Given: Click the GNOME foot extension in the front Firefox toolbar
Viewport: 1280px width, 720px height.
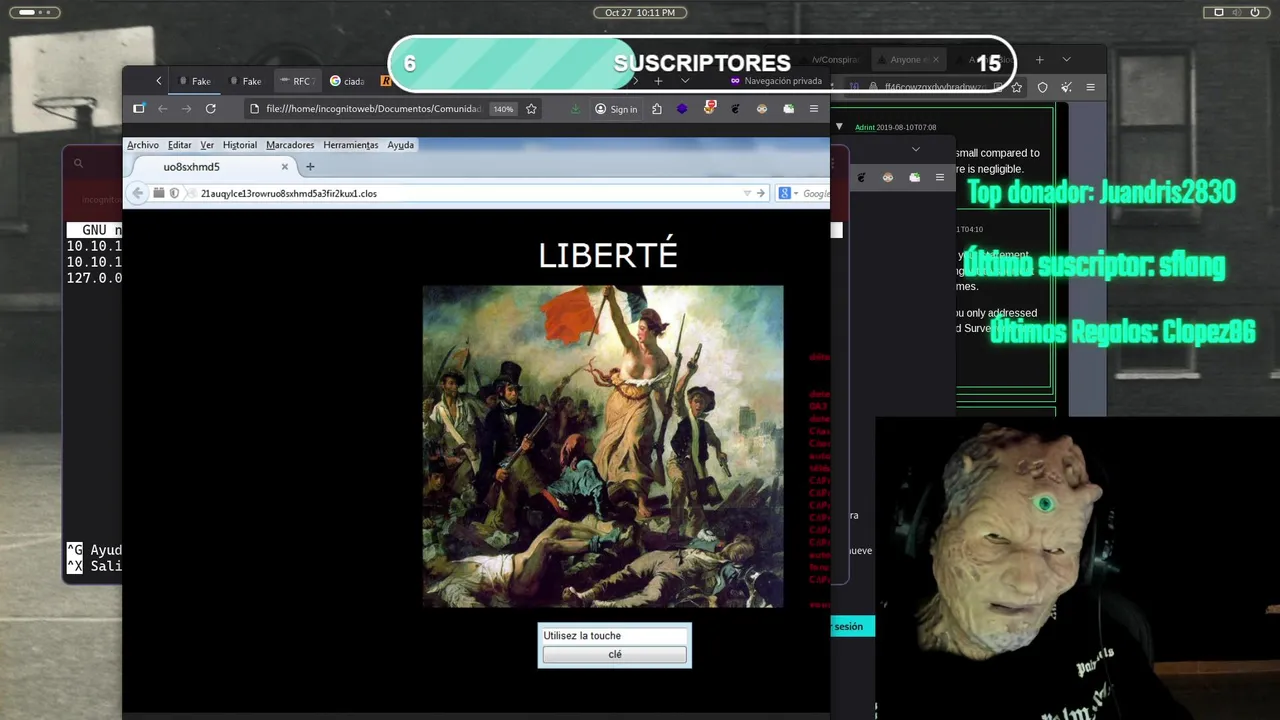Looking at the screenshot, I should (735, 109).
